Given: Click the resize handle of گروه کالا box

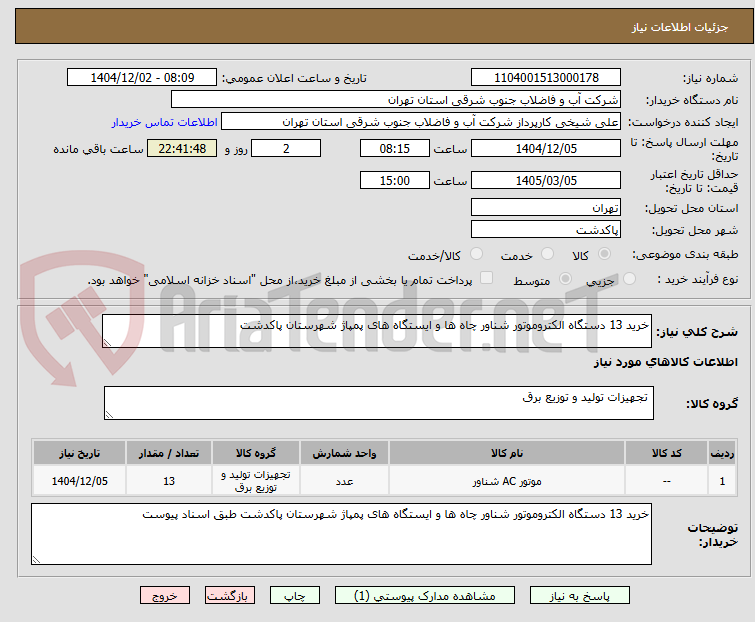Looking at the screenshot, I should point(109,415).
